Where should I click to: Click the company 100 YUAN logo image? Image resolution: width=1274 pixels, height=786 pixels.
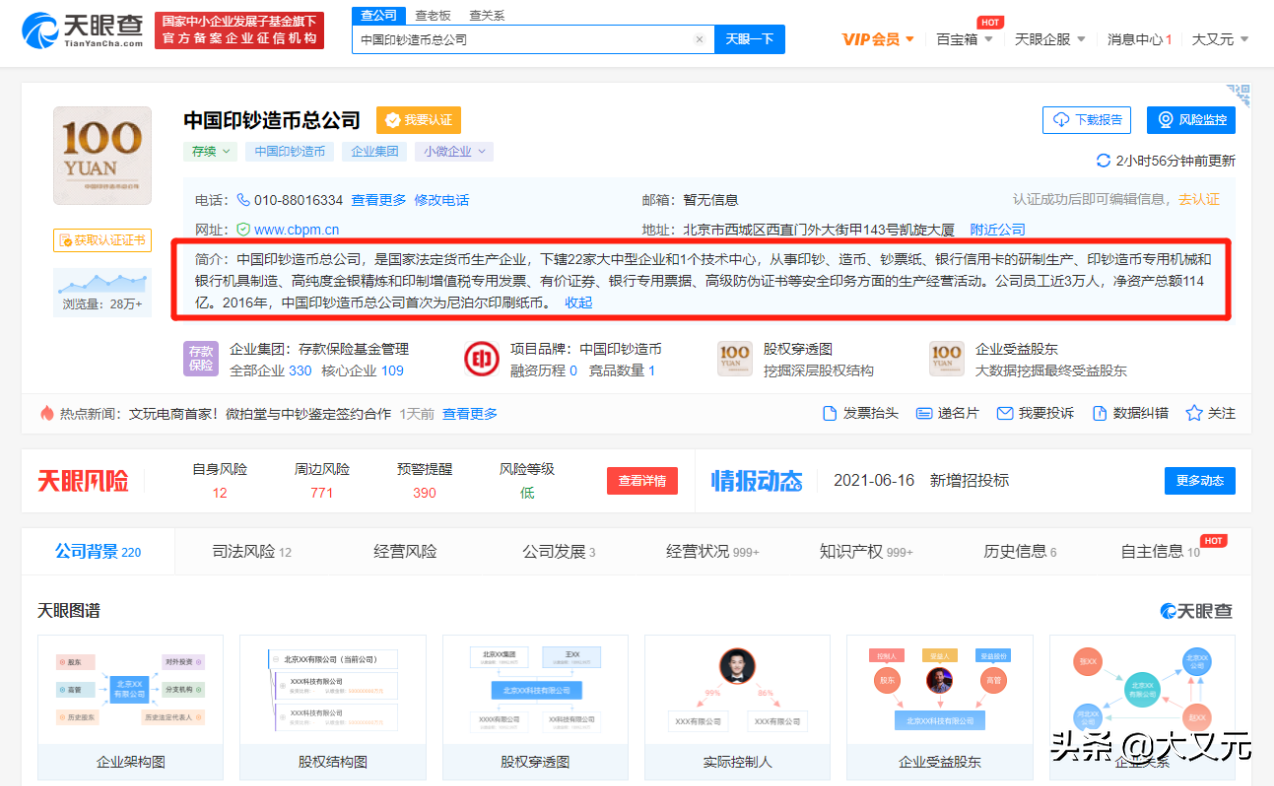102,156
